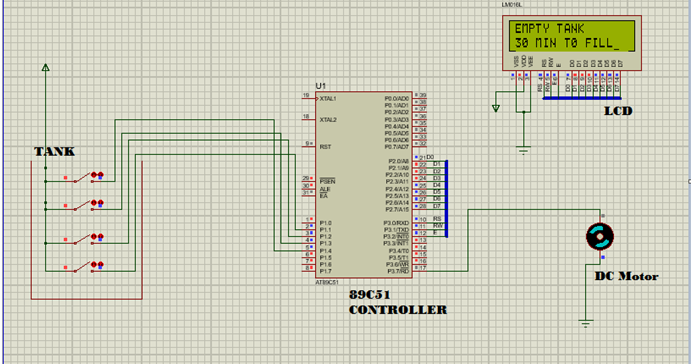Click the P1.7 pin label

(325, 271)
